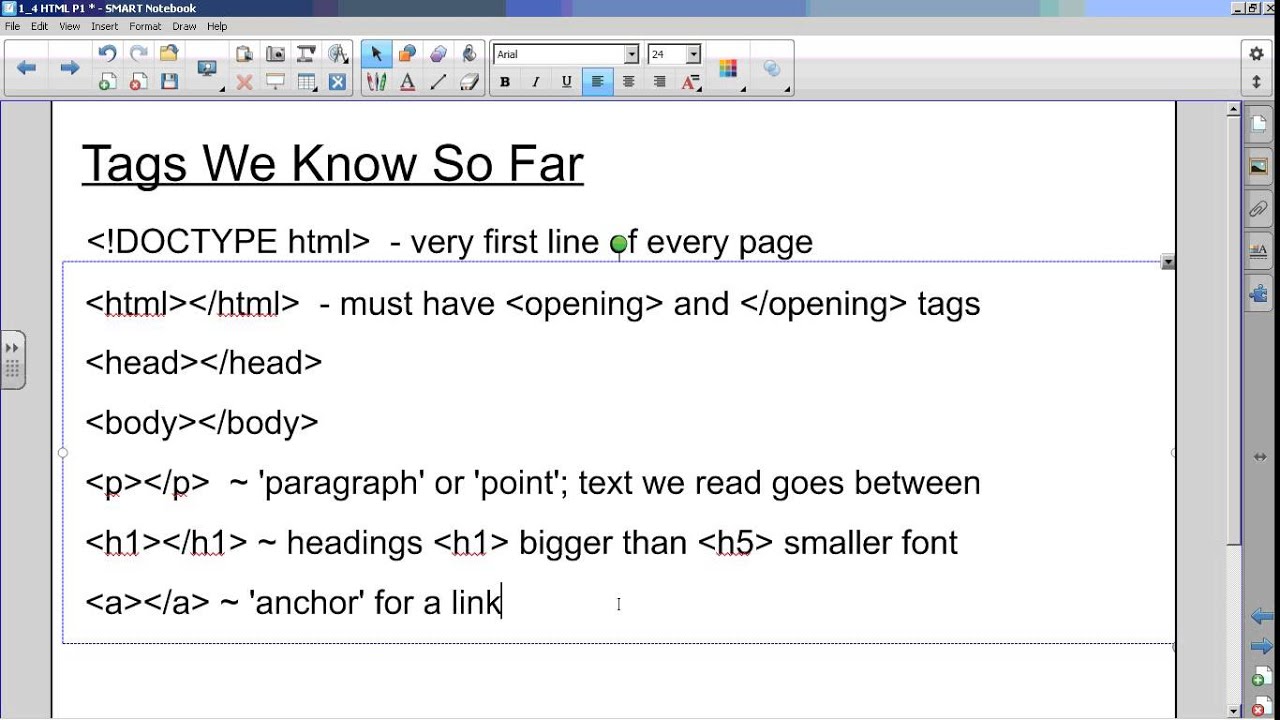
Task: Expand the left side panel handle
Action: pos(12,359)
